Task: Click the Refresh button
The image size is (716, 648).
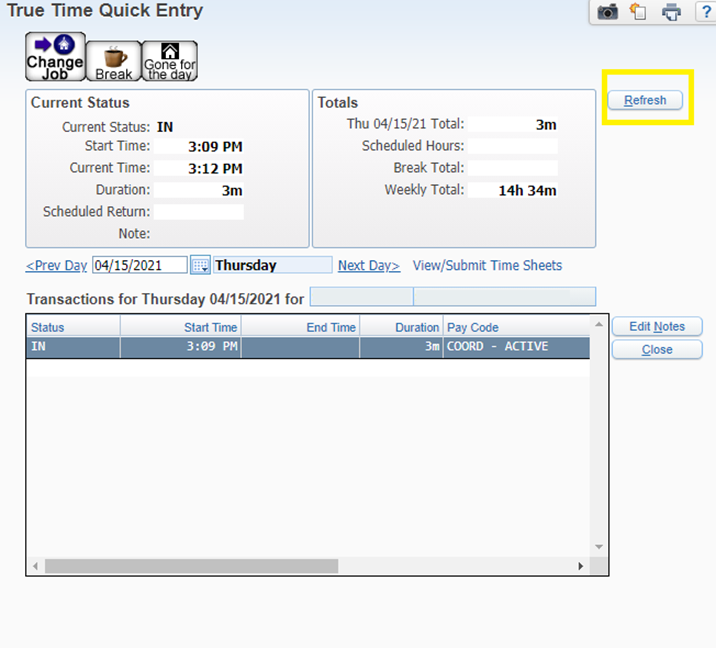Action: [645, 100]
